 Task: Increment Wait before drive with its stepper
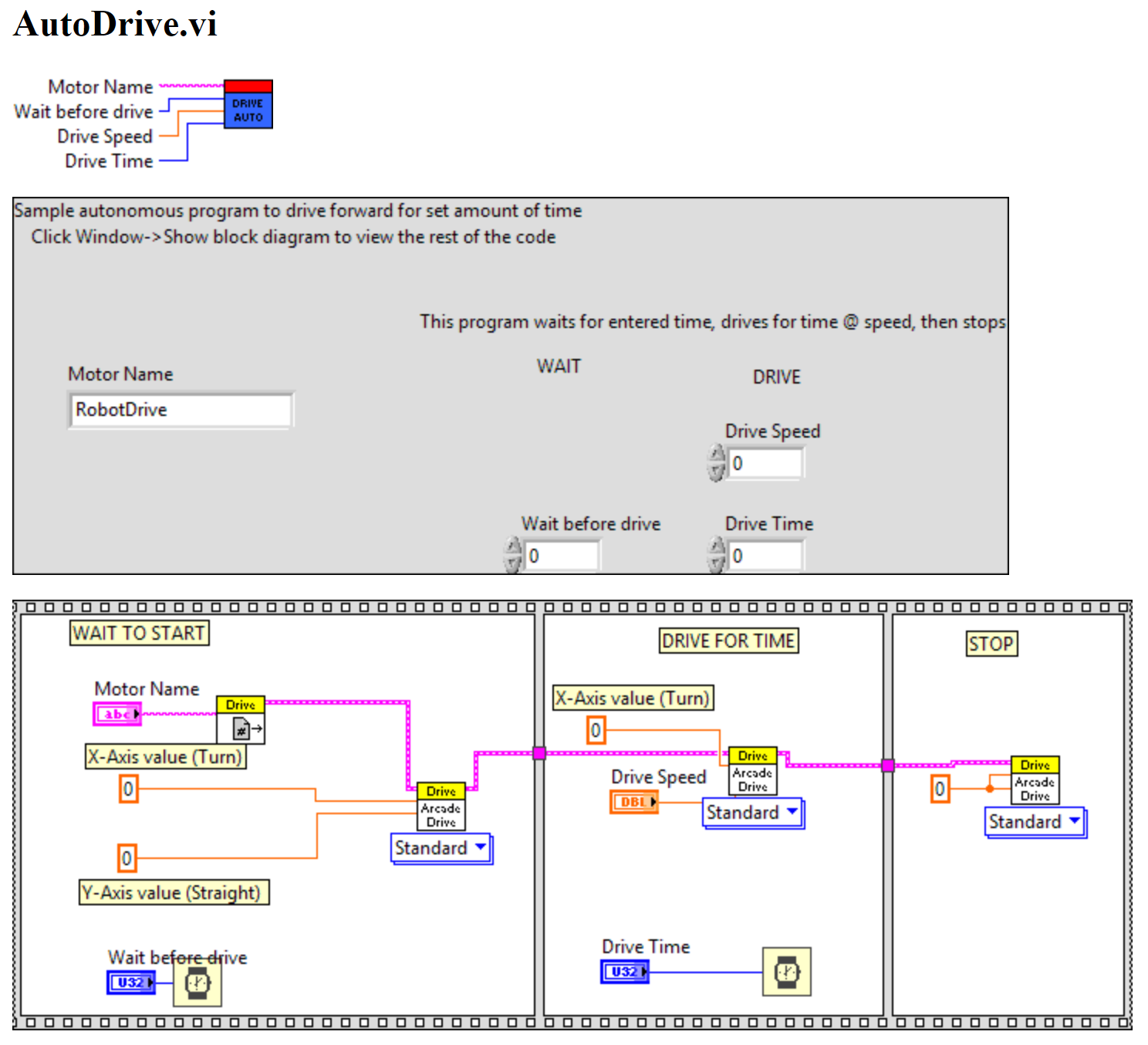pos(513,546)
